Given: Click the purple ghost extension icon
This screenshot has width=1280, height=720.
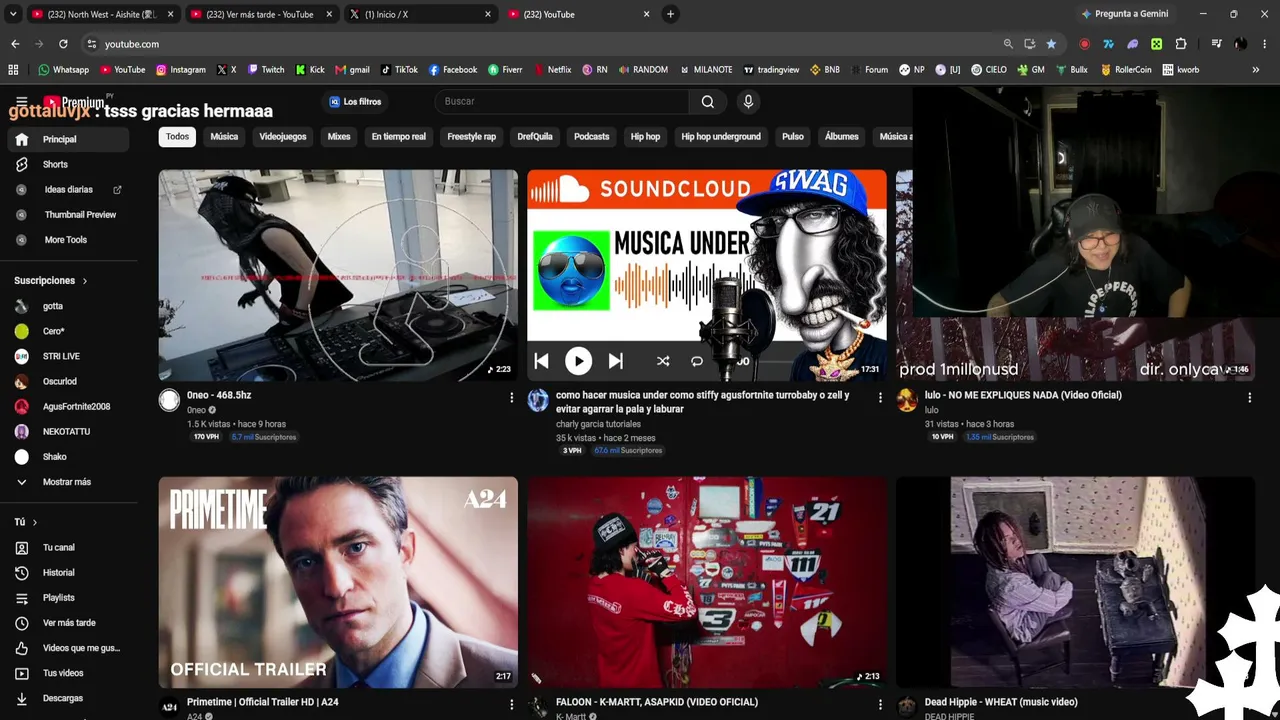Looking at the screenshot, I should (x=1133, y=44).
